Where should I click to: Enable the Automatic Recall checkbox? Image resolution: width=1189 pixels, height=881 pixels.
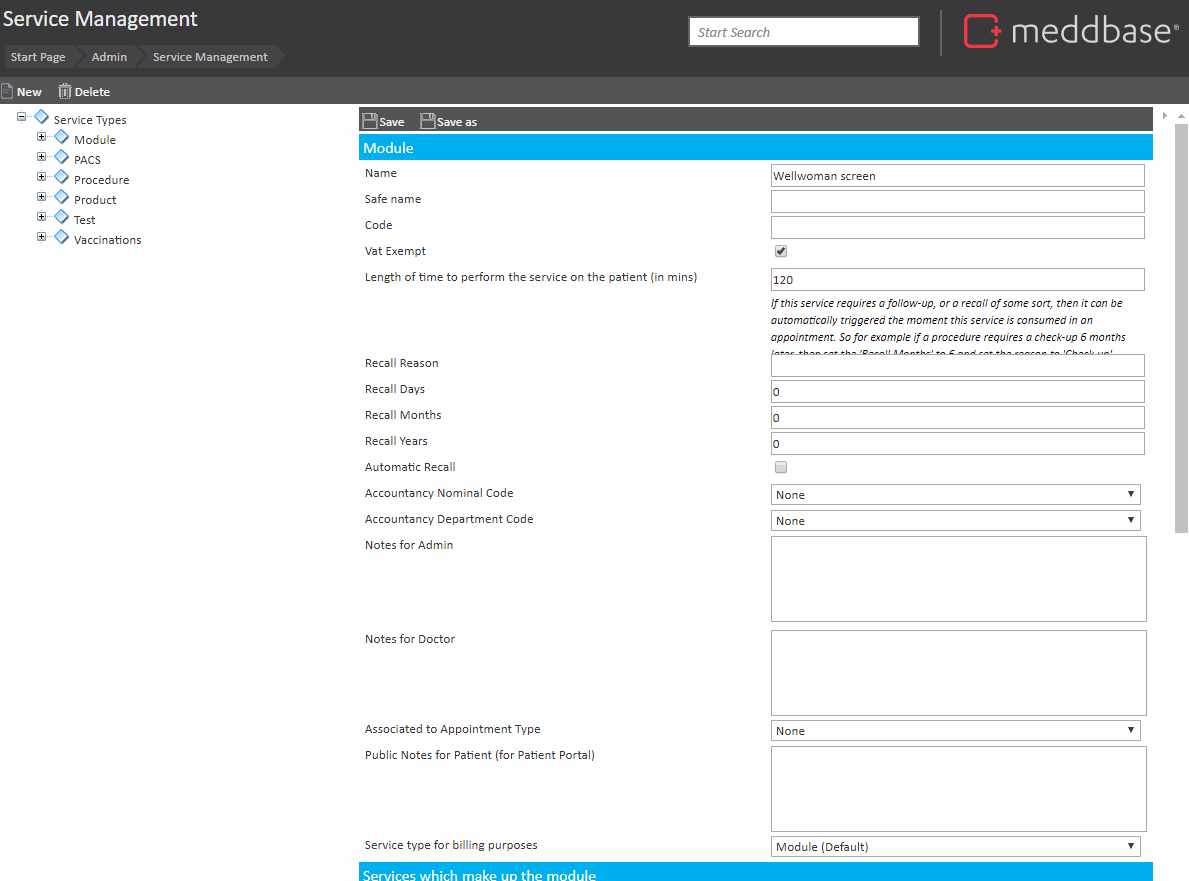781,467
